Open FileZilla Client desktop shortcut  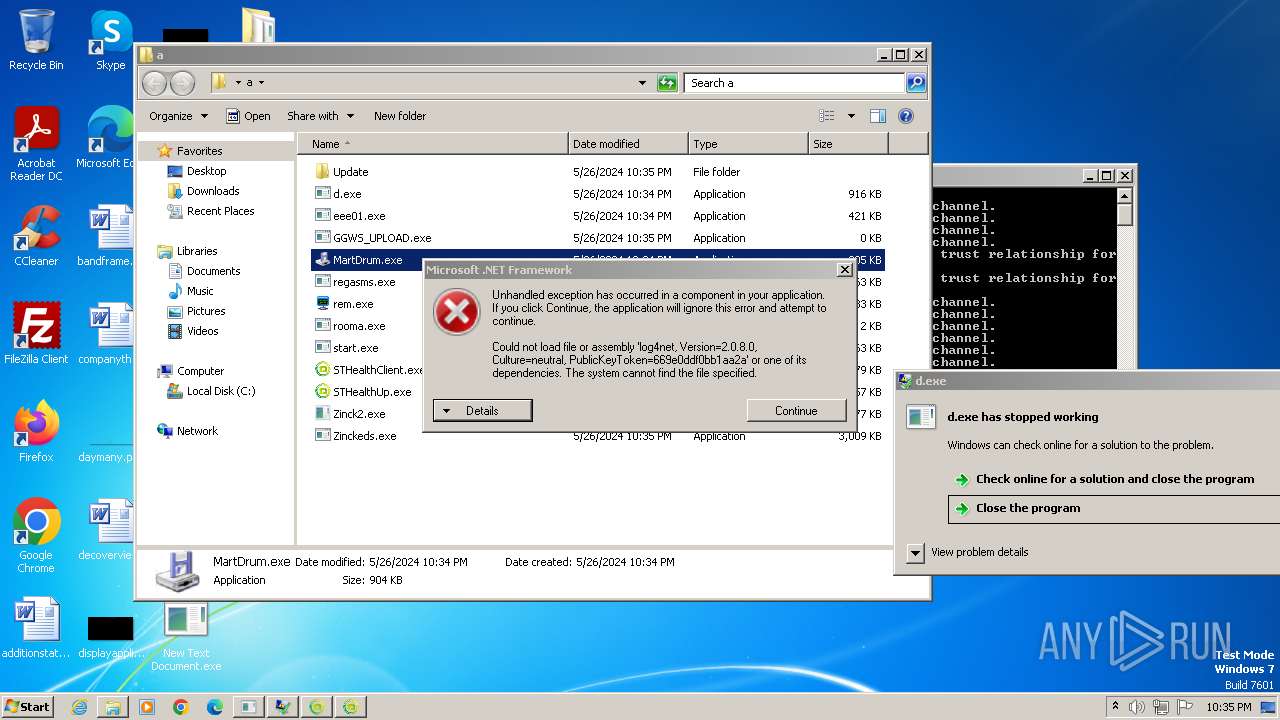(x=36, y=334)
